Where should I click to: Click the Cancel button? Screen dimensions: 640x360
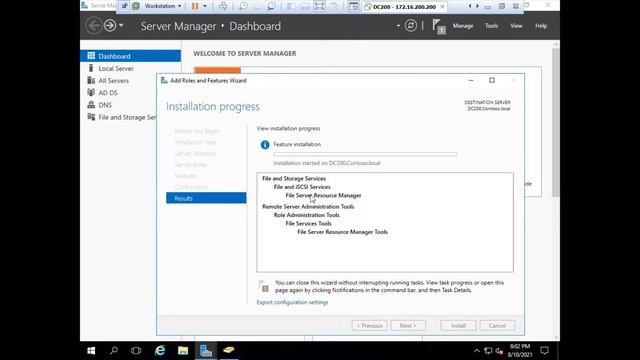tap(497, 325)
